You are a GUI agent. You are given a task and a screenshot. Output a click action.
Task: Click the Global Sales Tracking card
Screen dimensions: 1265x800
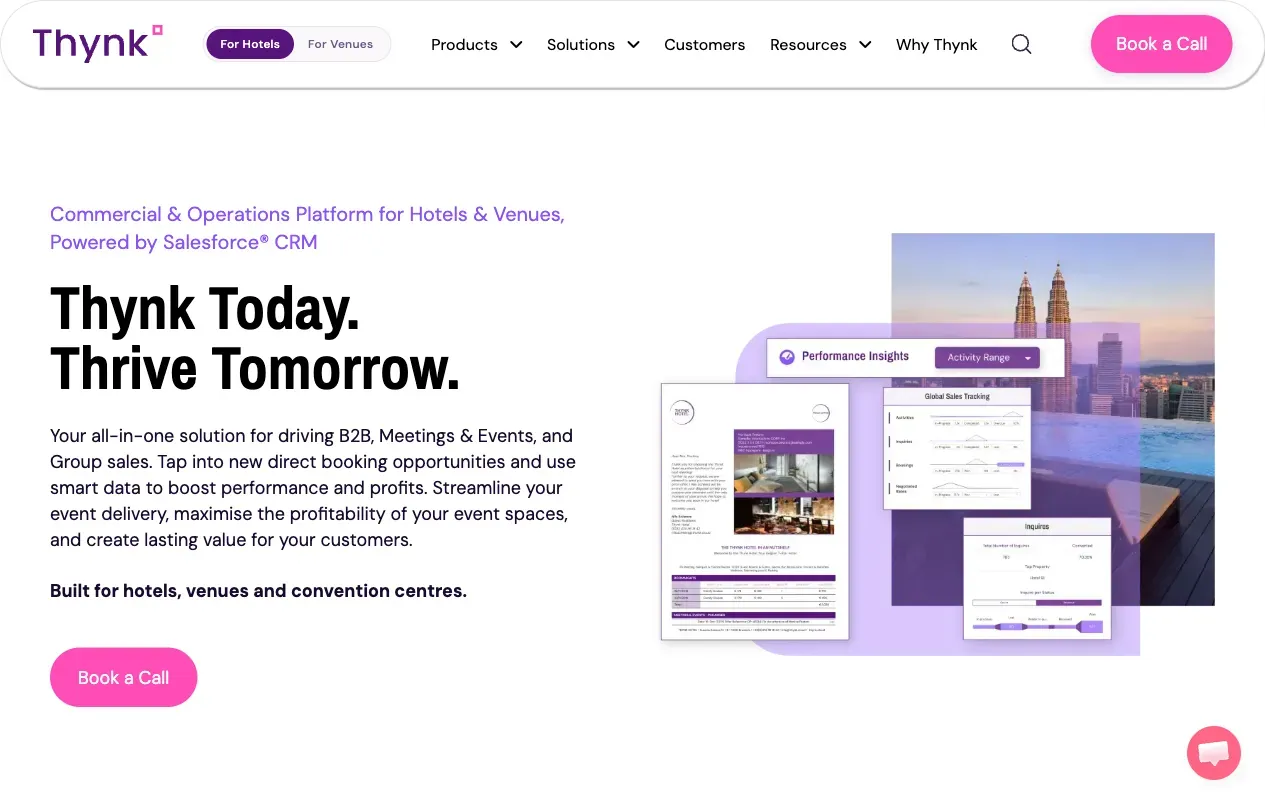click(957, 447)
